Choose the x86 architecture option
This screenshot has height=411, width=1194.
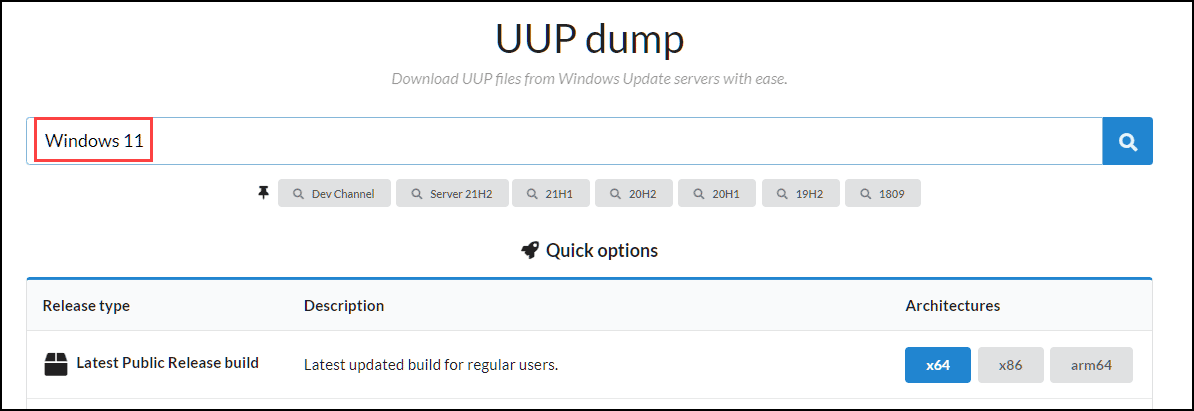point(1010,365)
